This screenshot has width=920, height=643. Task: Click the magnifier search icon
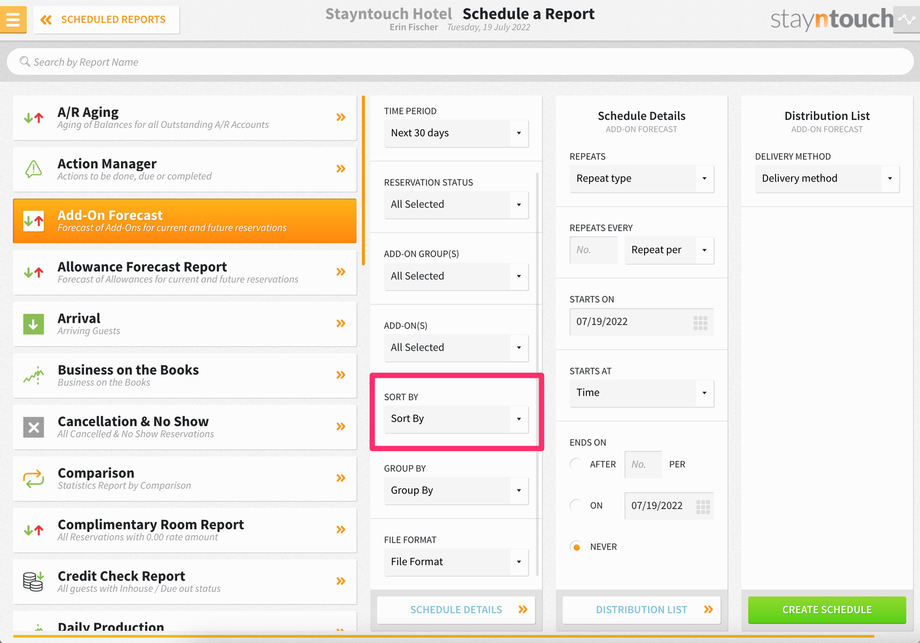coord(25,61)
